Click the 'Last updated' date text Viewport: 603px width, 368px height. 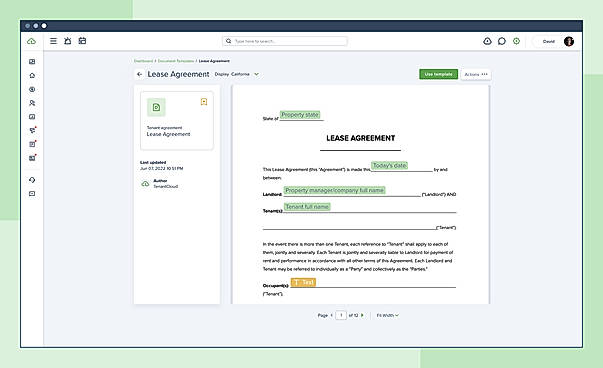(x=162, y=168)
